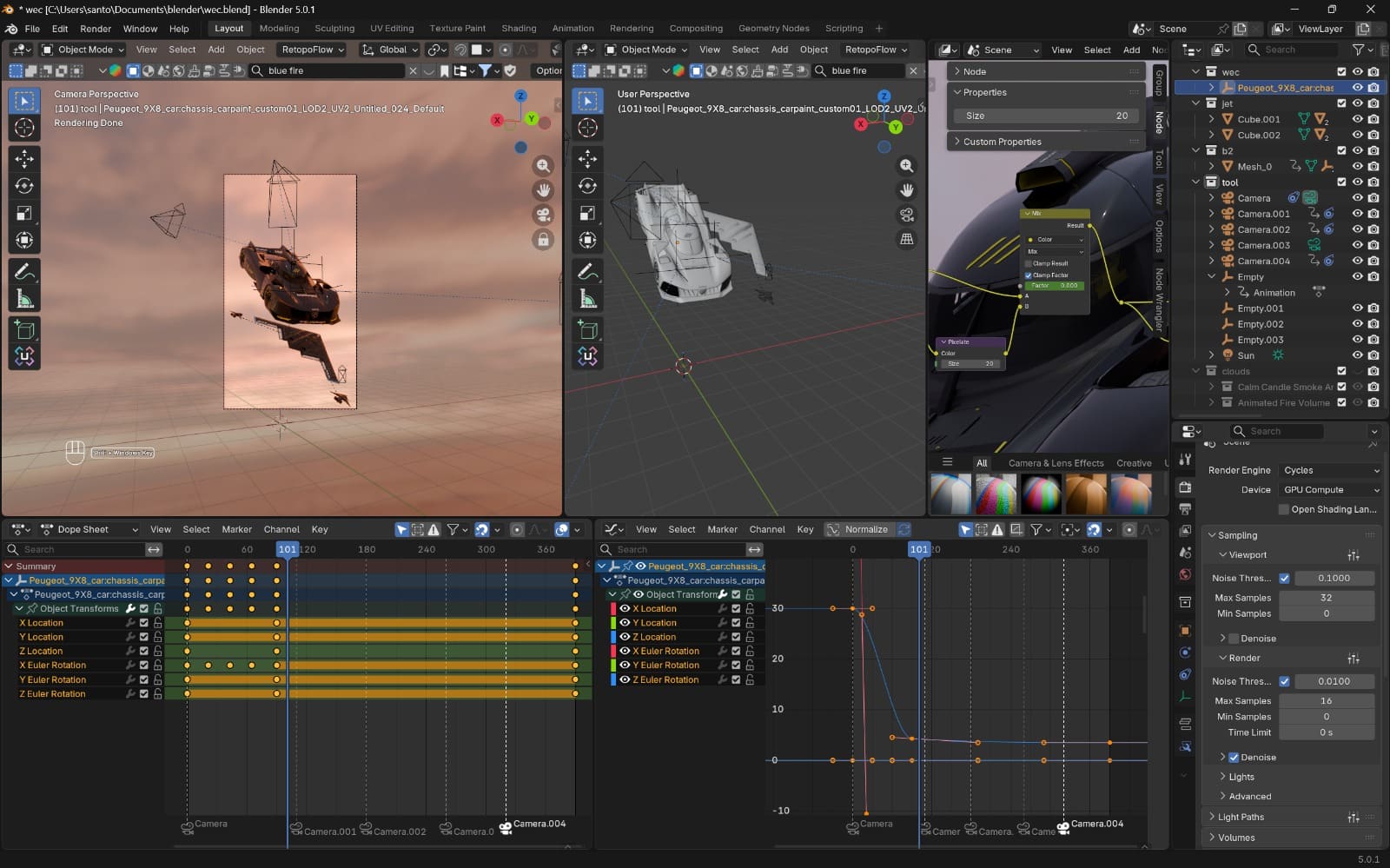1390x868 pixels.
Task: Toggle camera view icon in Camera Perspective viewport
Action: [x=543, y=215]
